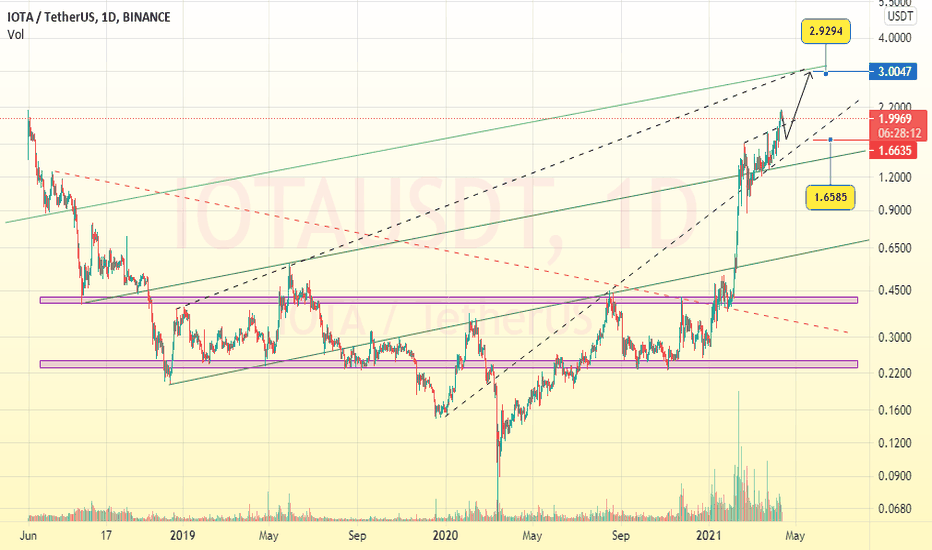Click the 4.0000 price axis value
This screenshot has height=550, width=932.
pos(894,37)
